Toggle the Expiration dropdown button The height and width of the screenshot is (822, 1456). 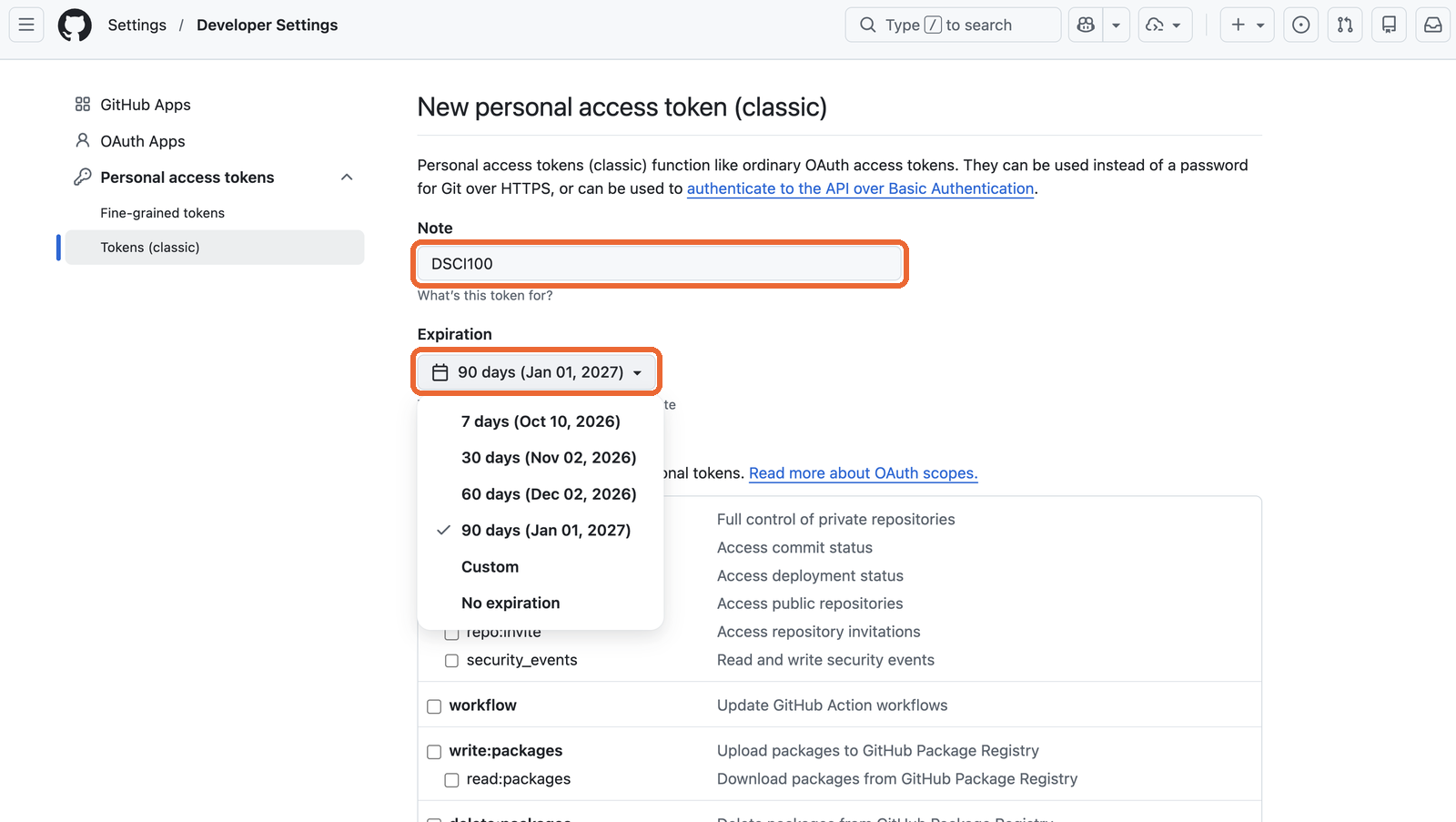[537, 372]
